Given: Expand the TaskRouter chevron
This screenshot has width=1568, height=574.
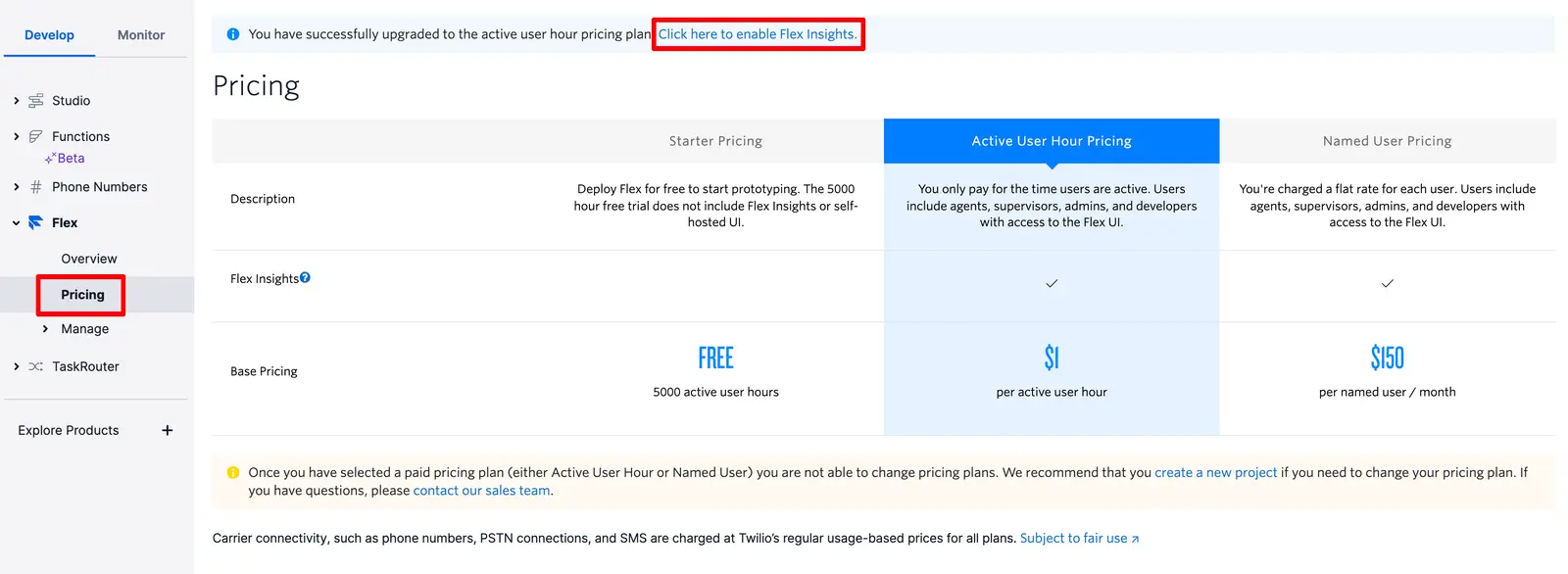Looking at the screenshot, I should 16,366.
